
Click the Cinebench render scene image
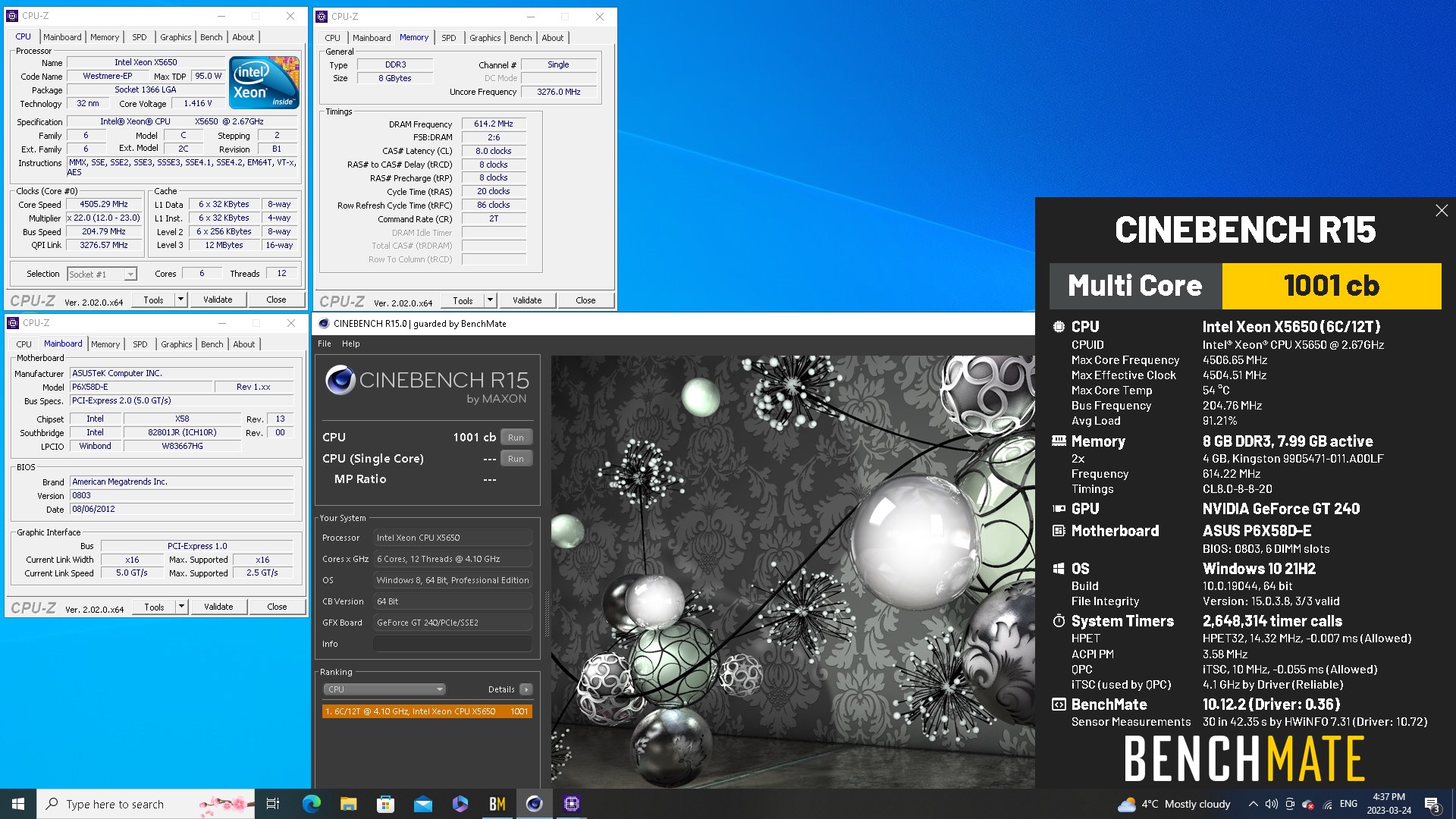pos(792,572)
